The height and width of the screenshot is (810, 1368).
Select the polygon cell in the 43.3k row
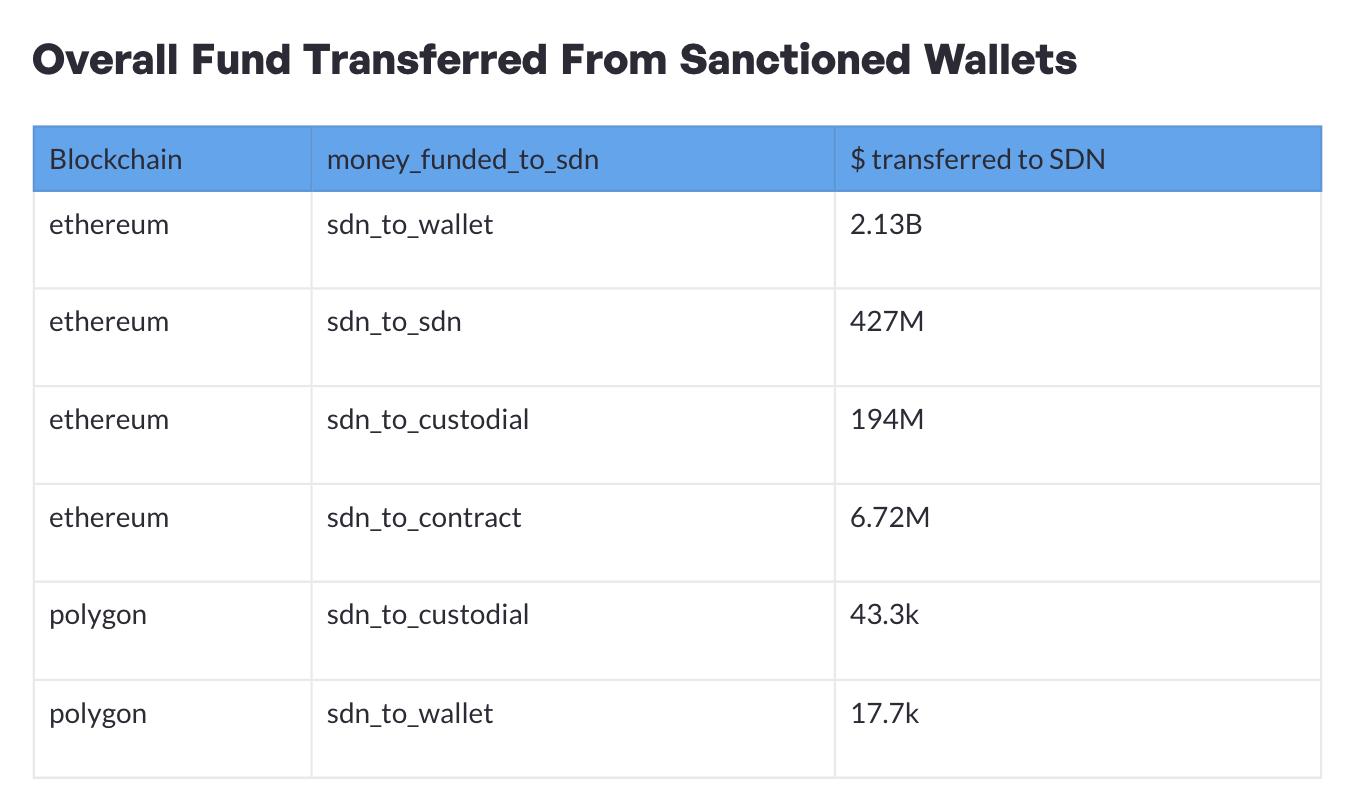(x=98, y=614)
